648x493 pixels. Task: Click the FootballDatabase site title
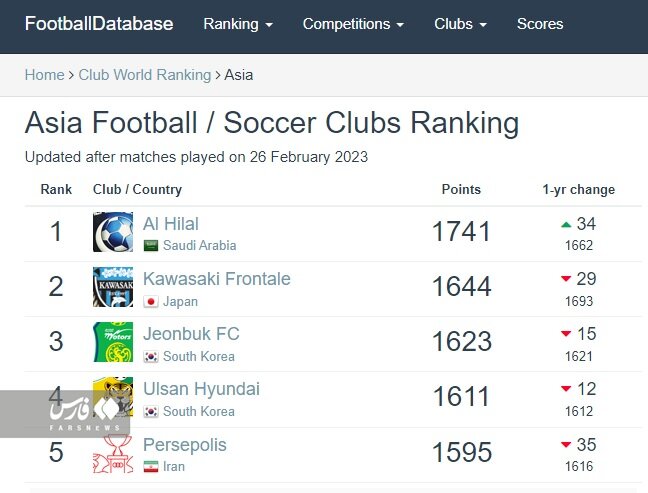(x=99, y=24)
